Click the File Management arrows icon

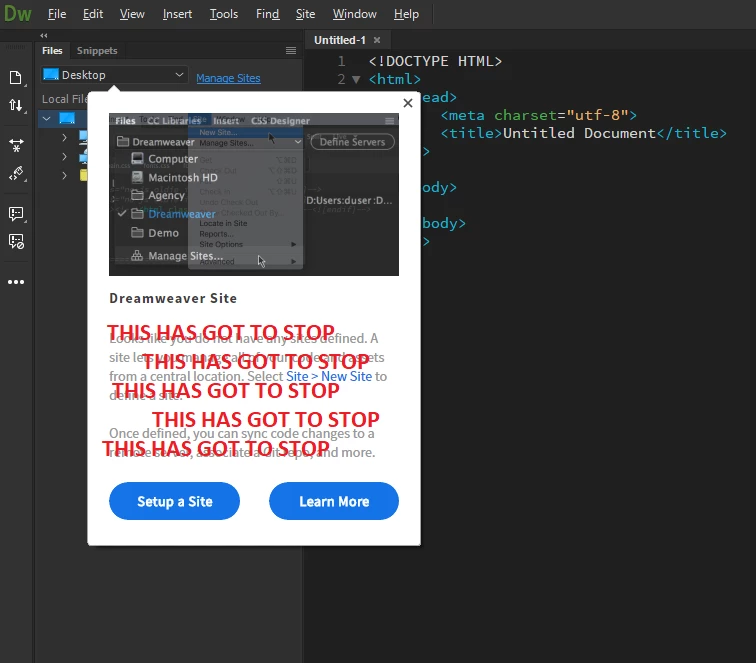click(x=16, y=105)
